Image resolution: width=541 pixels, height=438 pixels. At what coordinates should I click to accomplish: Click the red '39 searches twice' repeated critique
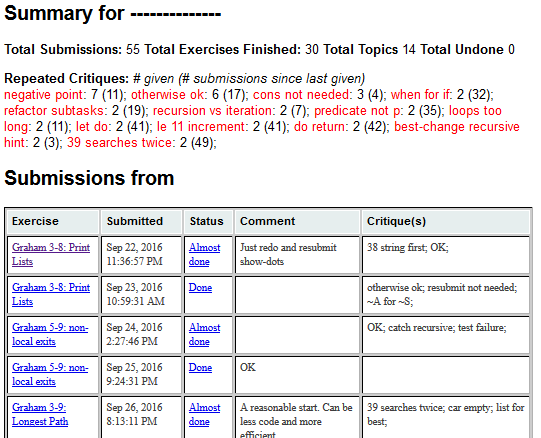(x=121, y=142)
